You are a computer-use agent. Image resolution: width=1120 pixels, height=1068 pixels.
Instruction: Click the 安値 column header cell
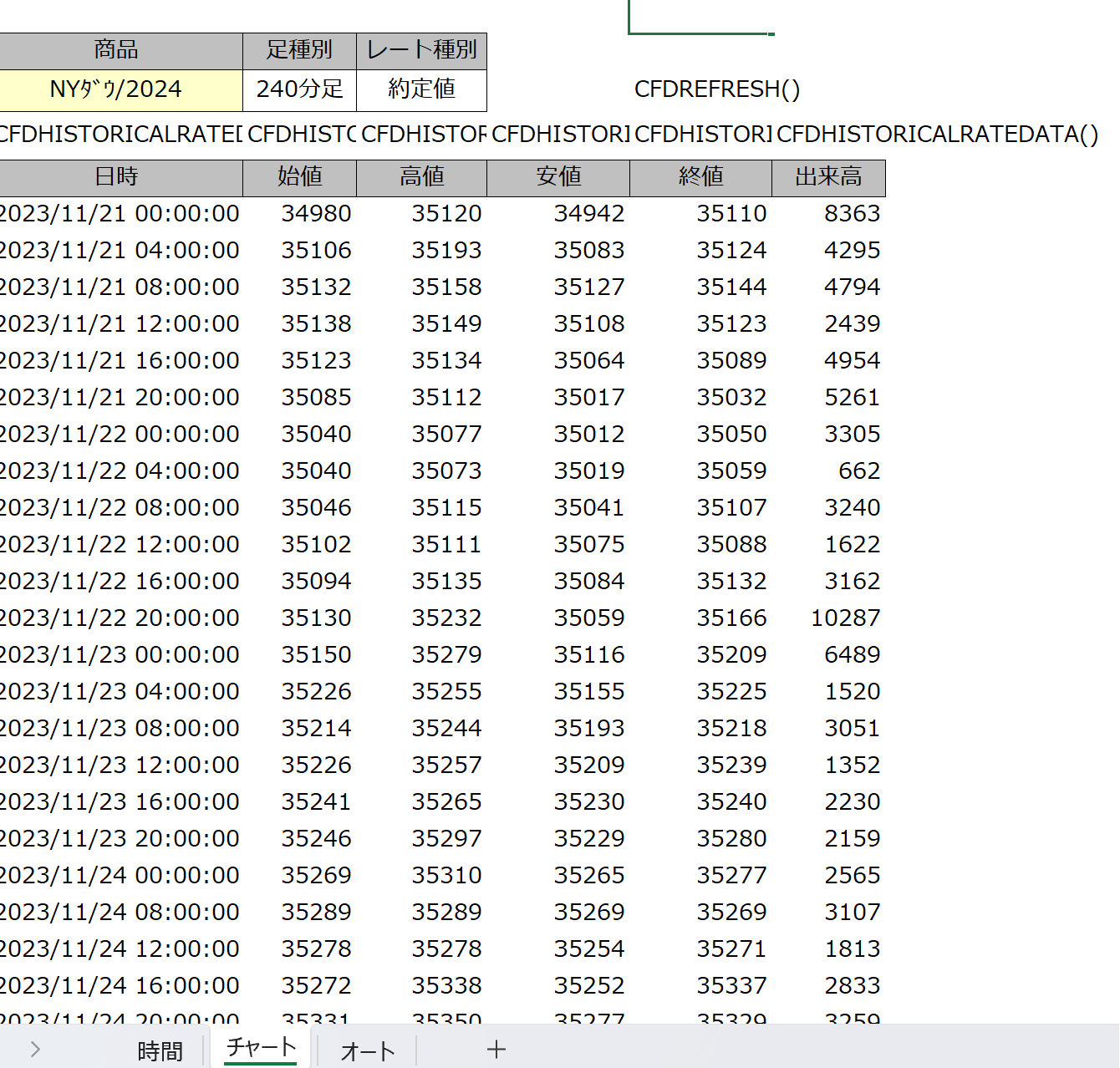coord(557,177)
